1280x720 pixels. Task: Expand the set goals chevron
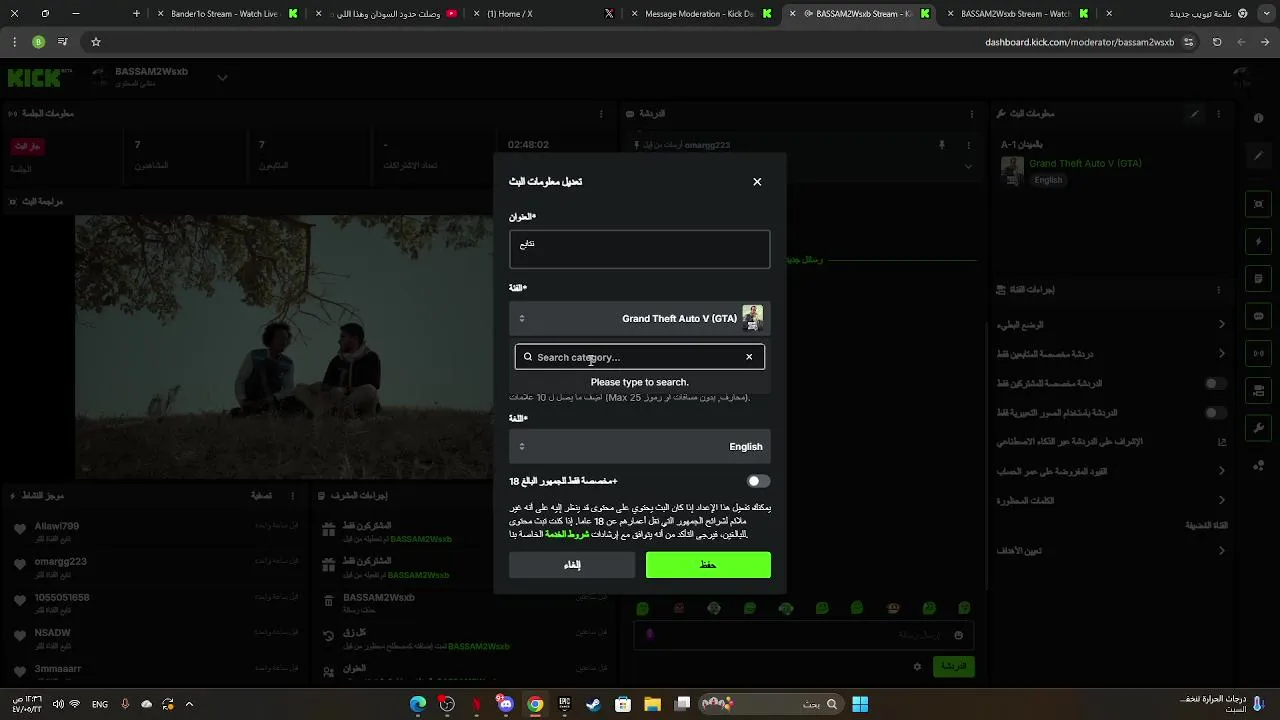(x=1221, y=550)
